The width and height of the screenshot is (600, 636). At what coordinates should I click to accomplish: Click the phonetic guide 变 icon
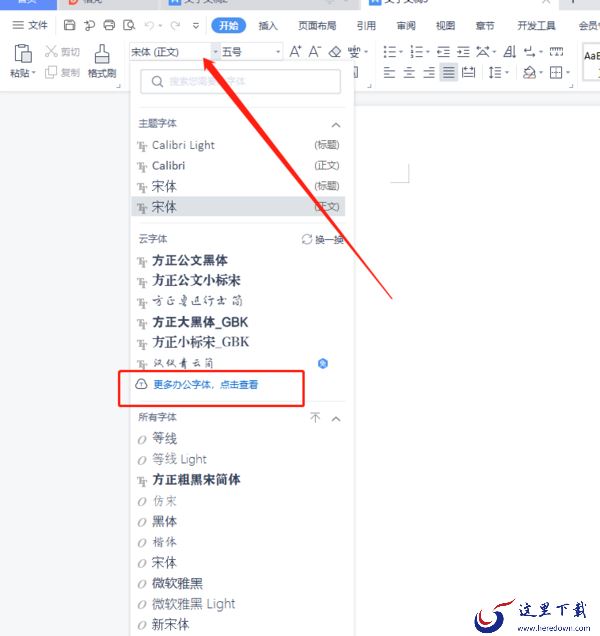354,52
